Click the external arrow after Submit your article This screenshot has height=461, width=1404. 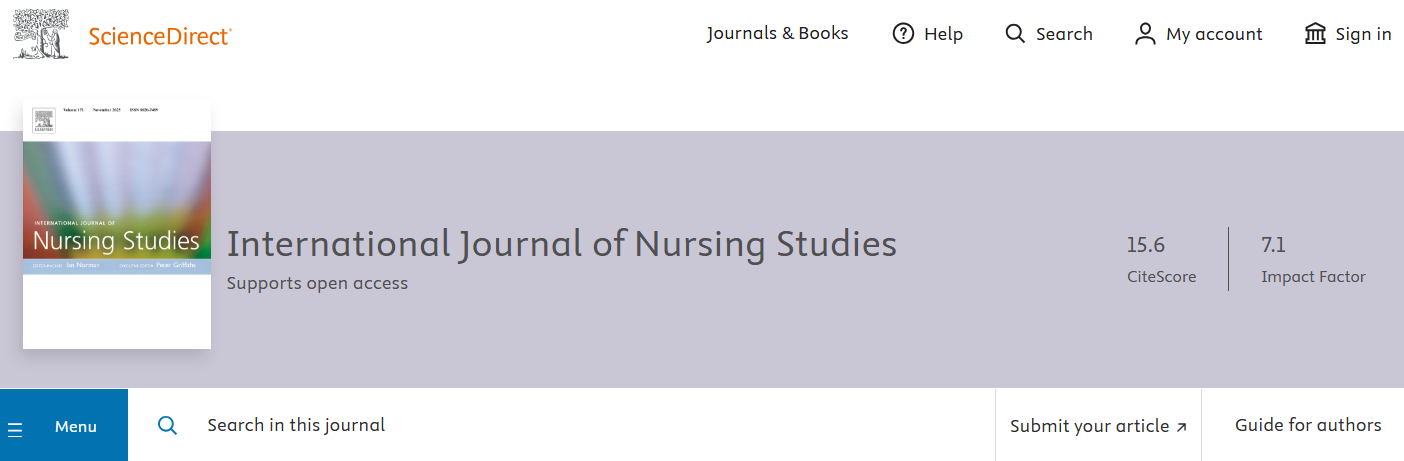(x=1181, y=427)
